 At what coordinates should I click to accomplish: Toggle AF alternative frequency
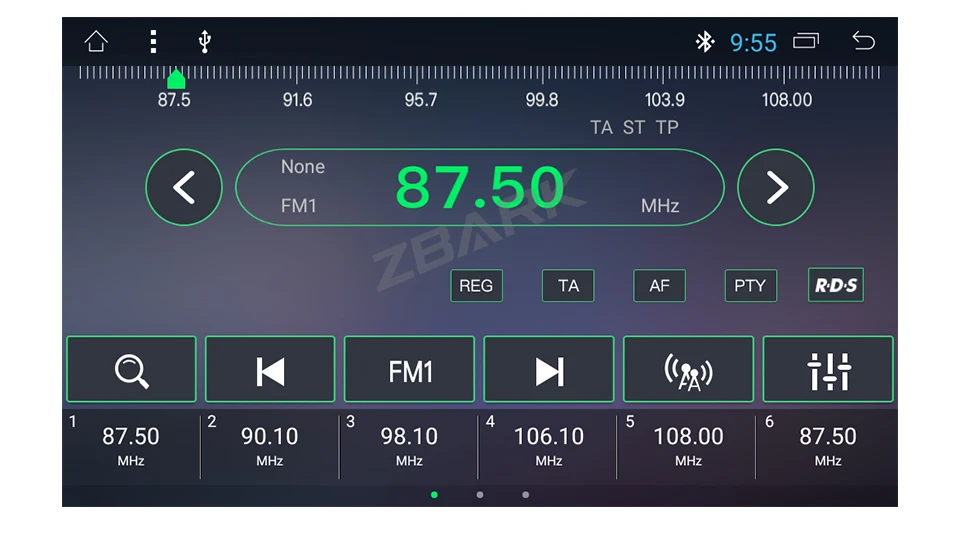[x=659, y=286]
